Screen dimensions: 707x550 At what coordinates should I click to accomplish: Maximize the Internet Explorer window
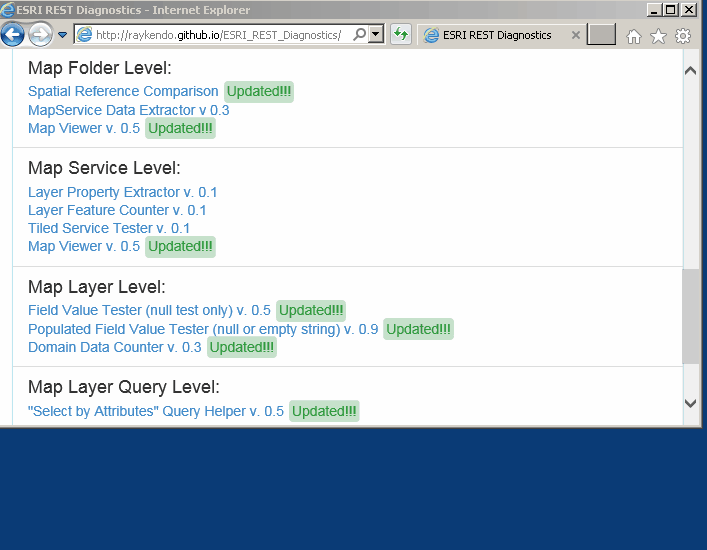(671, 9)
